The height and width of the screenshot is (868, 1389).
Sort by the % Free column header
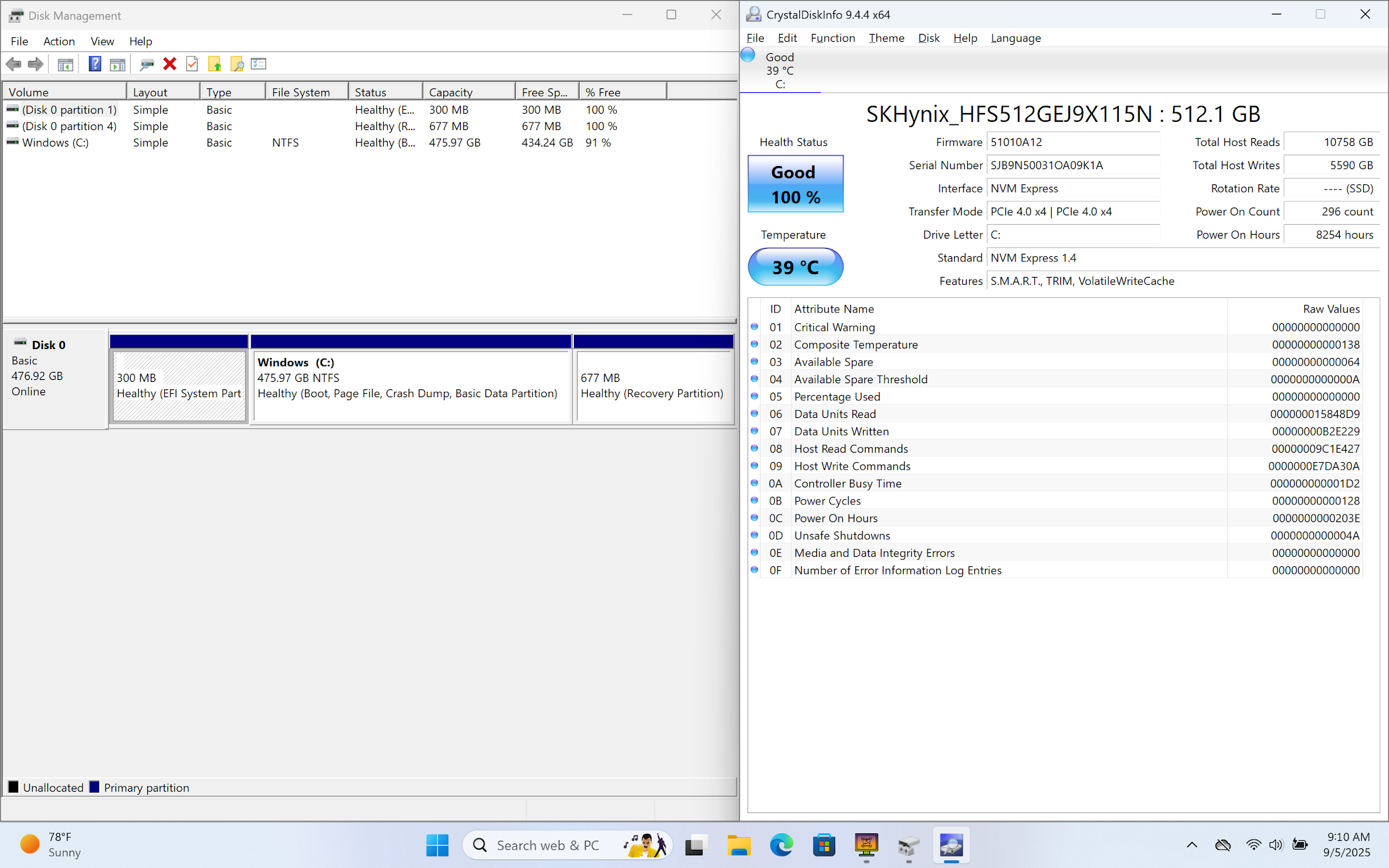coord(622,92)
